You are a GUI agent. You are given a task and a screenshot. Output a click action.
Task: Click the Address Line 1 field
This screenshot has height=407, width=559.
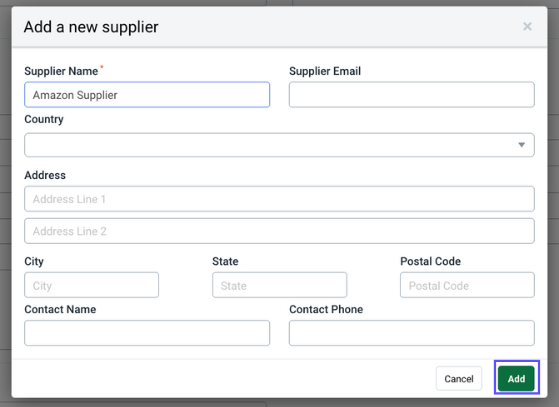tap(280, 199)
